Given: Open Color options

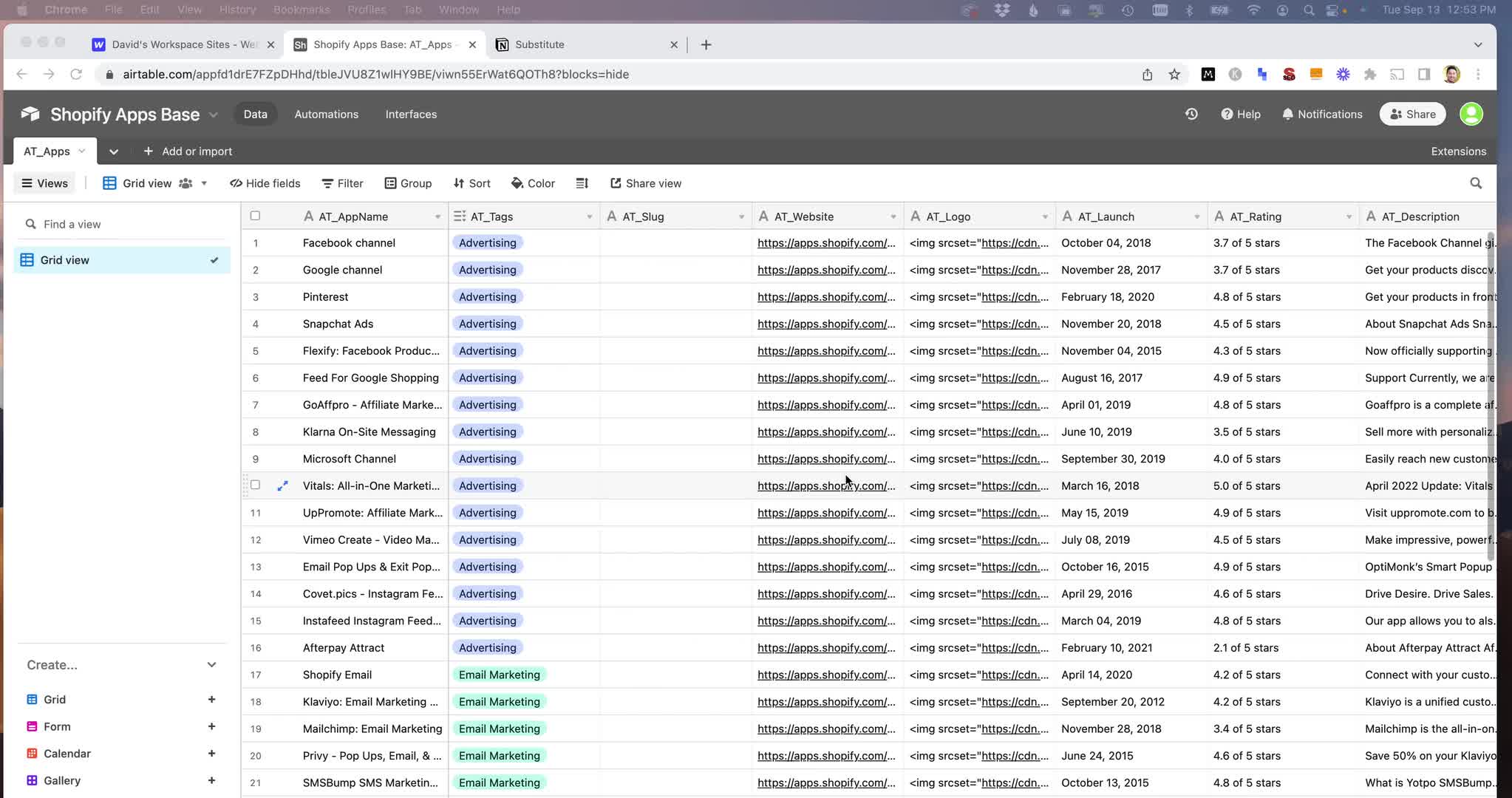Looking at the screenshot, I should point(533,183).
